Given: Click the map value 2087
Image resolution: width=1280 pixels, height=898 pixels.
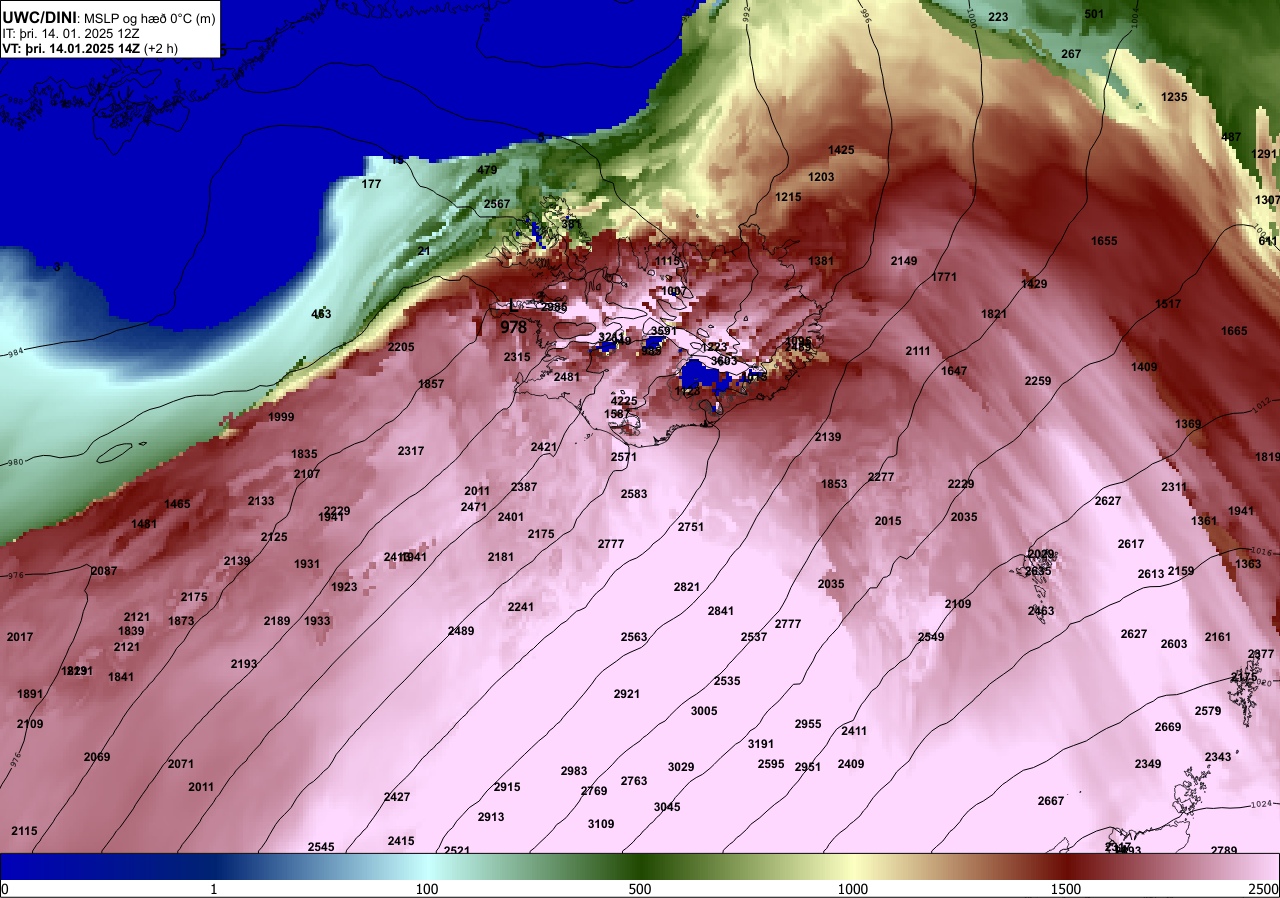Looking at the screenshot, I should coord(104,571).
